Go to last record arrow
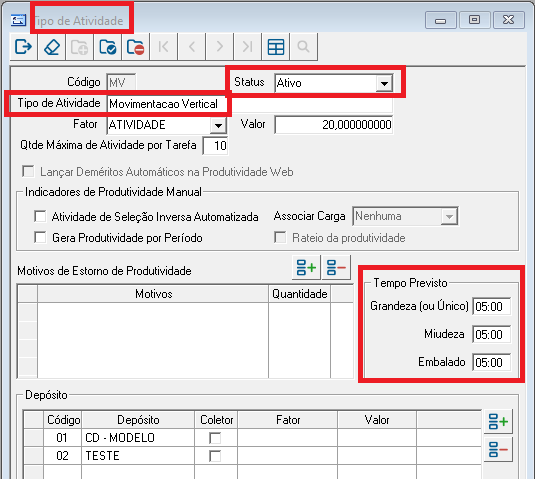Screen dimensions: 535x479 coord(248,47)
